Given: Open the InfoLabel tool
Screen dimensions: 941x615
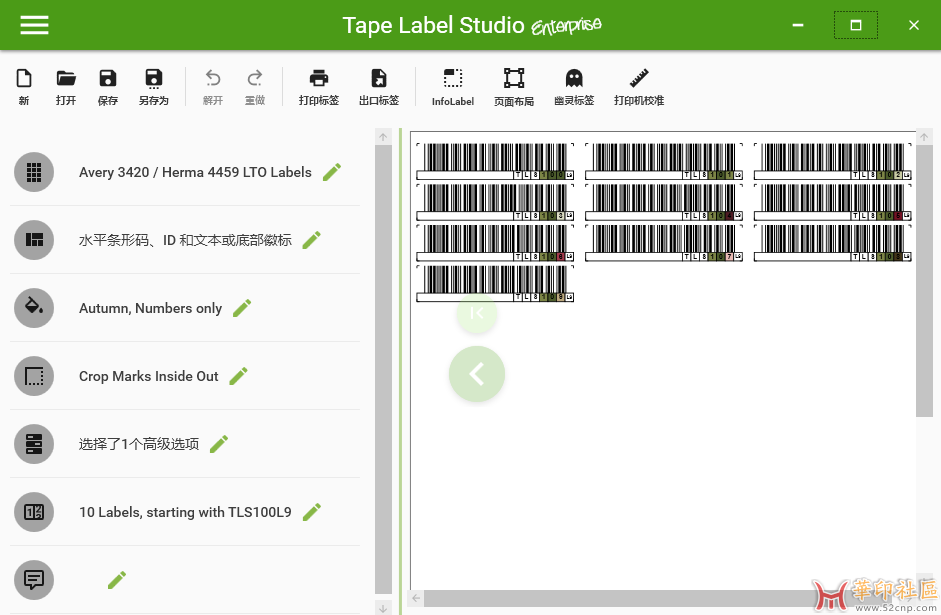Looking at the screenshot, I should click(453, 87).
